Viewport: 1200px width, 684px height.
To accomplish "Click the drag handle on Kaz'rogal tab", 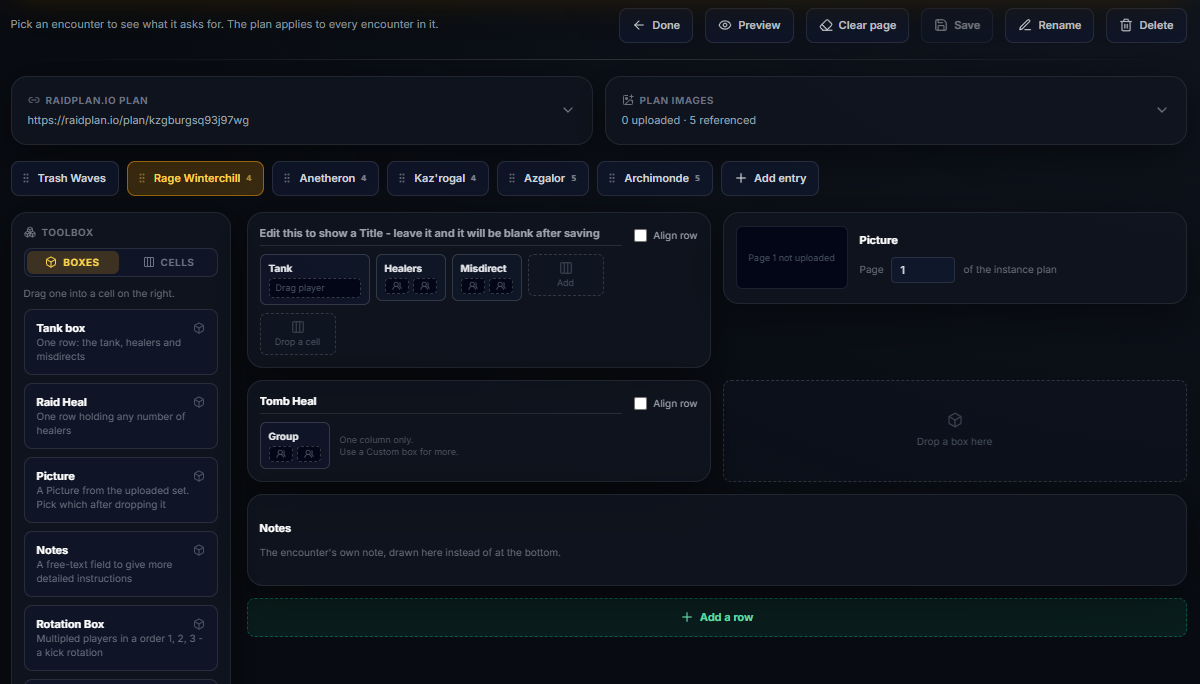I will pyautogui.click(x=402, y=178).
